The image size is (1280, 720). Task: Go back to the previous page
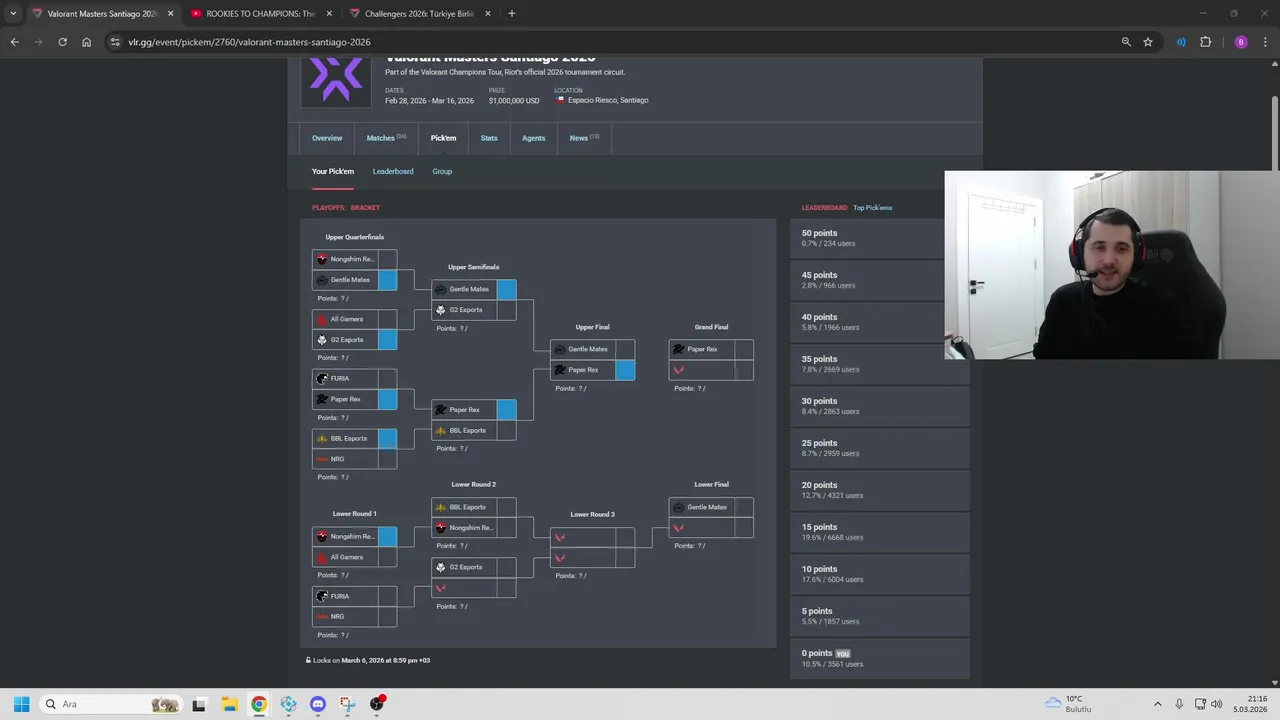click(14, 42)
